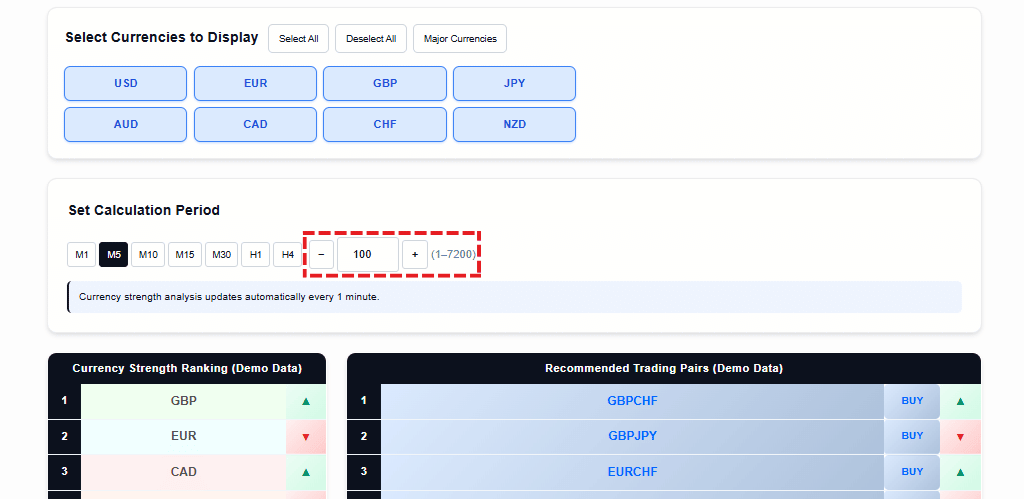Click the BUY button for GBPCHF
1024x499 pixels.
click(x=912, y=401)
